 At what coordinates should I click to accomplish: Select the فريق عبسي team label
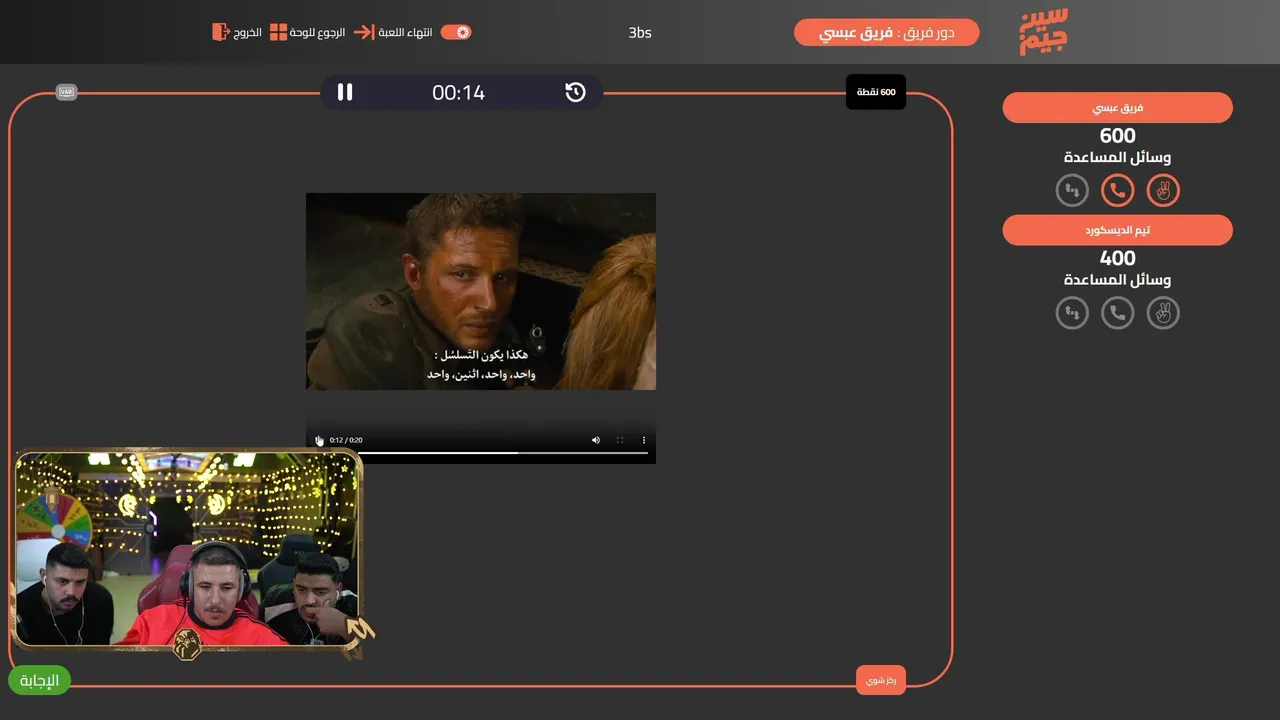point(1118,108)
